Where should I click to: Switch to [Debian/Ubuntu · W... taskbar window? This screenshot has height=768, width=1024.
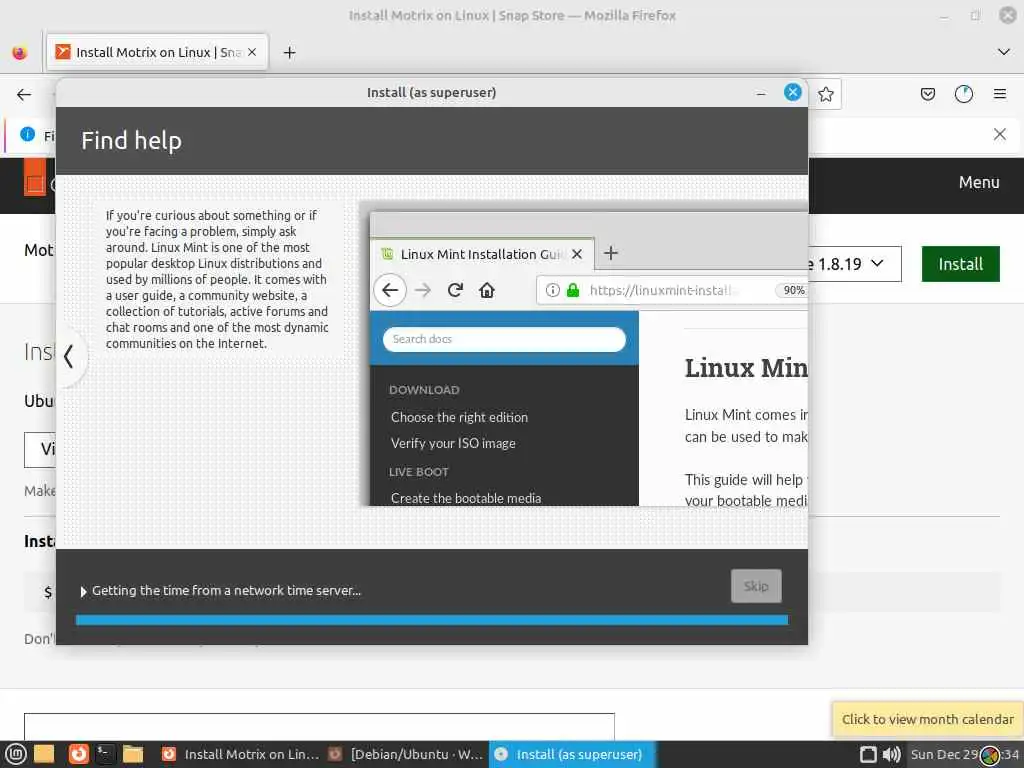point(406,754)
